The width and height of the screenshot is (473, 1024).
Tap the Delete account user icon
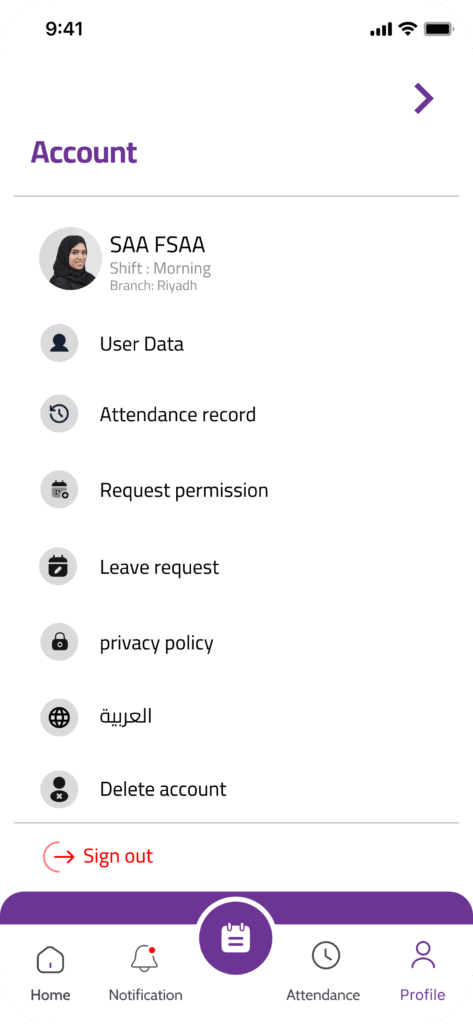point(59,790)
